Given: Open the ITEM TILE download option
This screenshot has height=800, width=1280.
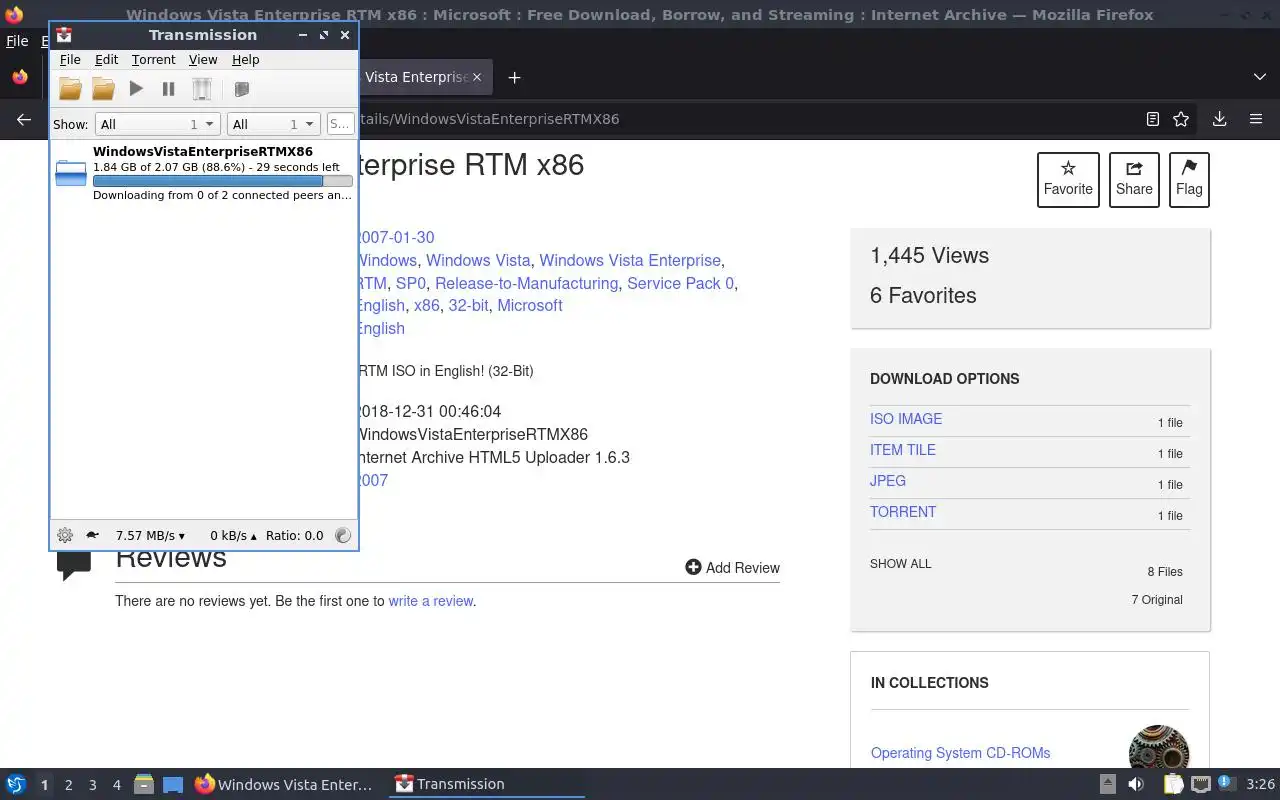Looking at the screenshot, I should tap(903, 450).
